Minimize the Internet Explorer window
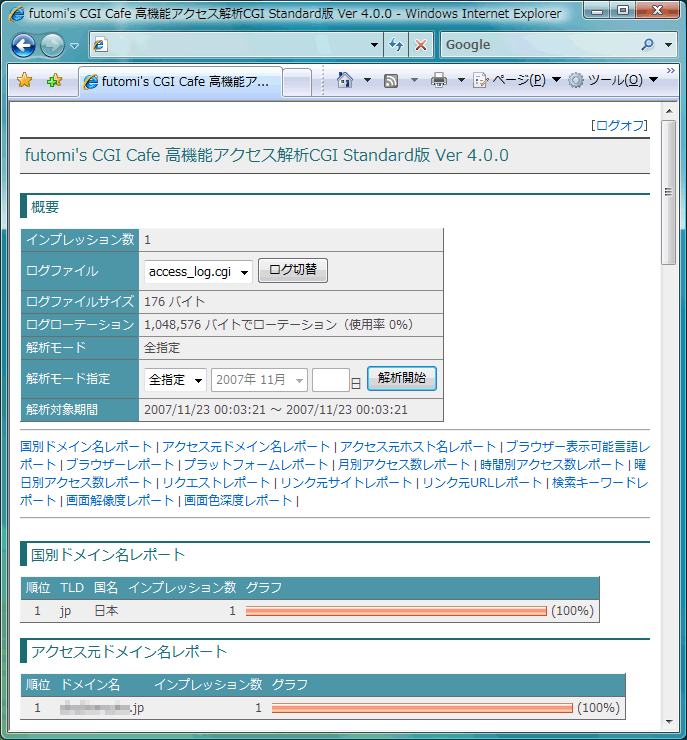Viewport: 687px width, 740px height. 597,10
